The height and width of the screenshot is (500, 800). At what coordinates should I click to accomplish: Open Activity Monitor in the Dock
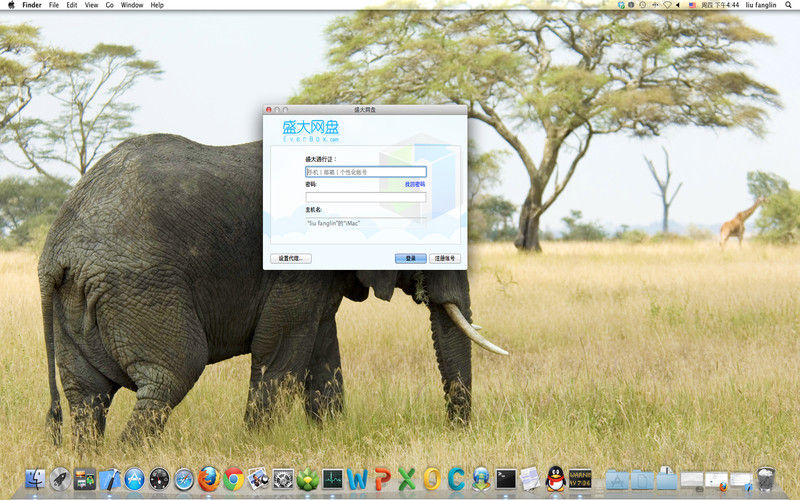[332, 479]
